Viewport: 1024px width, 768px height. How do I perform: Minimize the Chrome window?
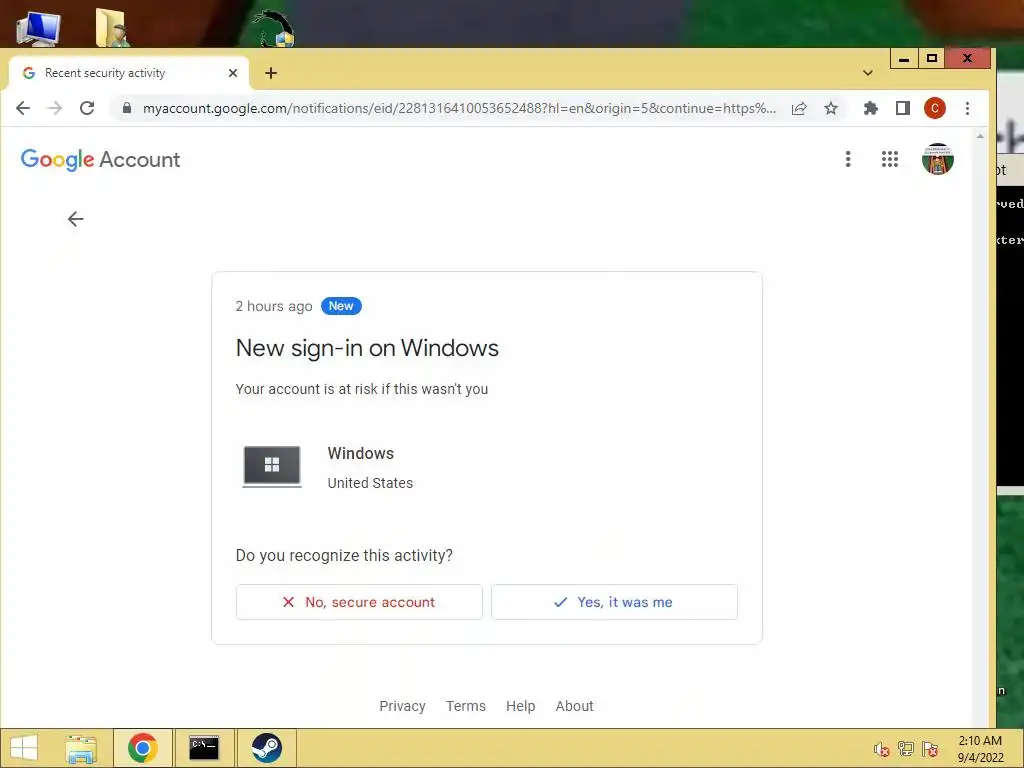click(904, 59)
